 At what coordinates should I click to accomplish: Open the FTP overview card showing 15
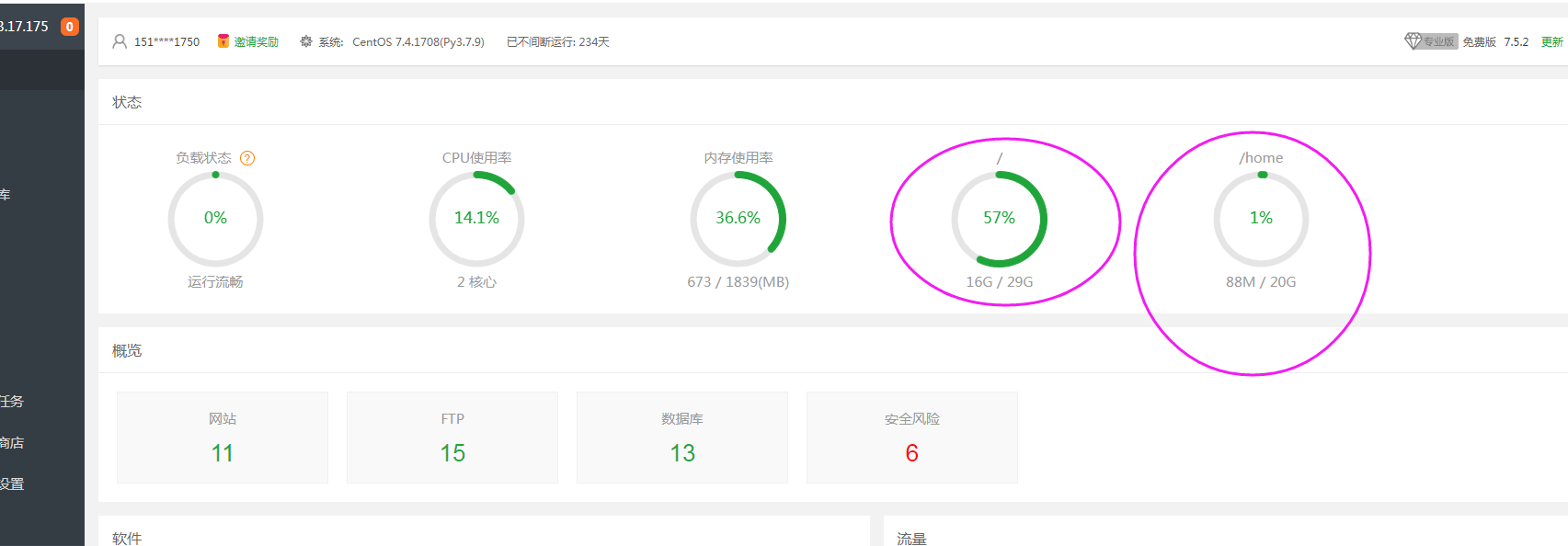452,438
